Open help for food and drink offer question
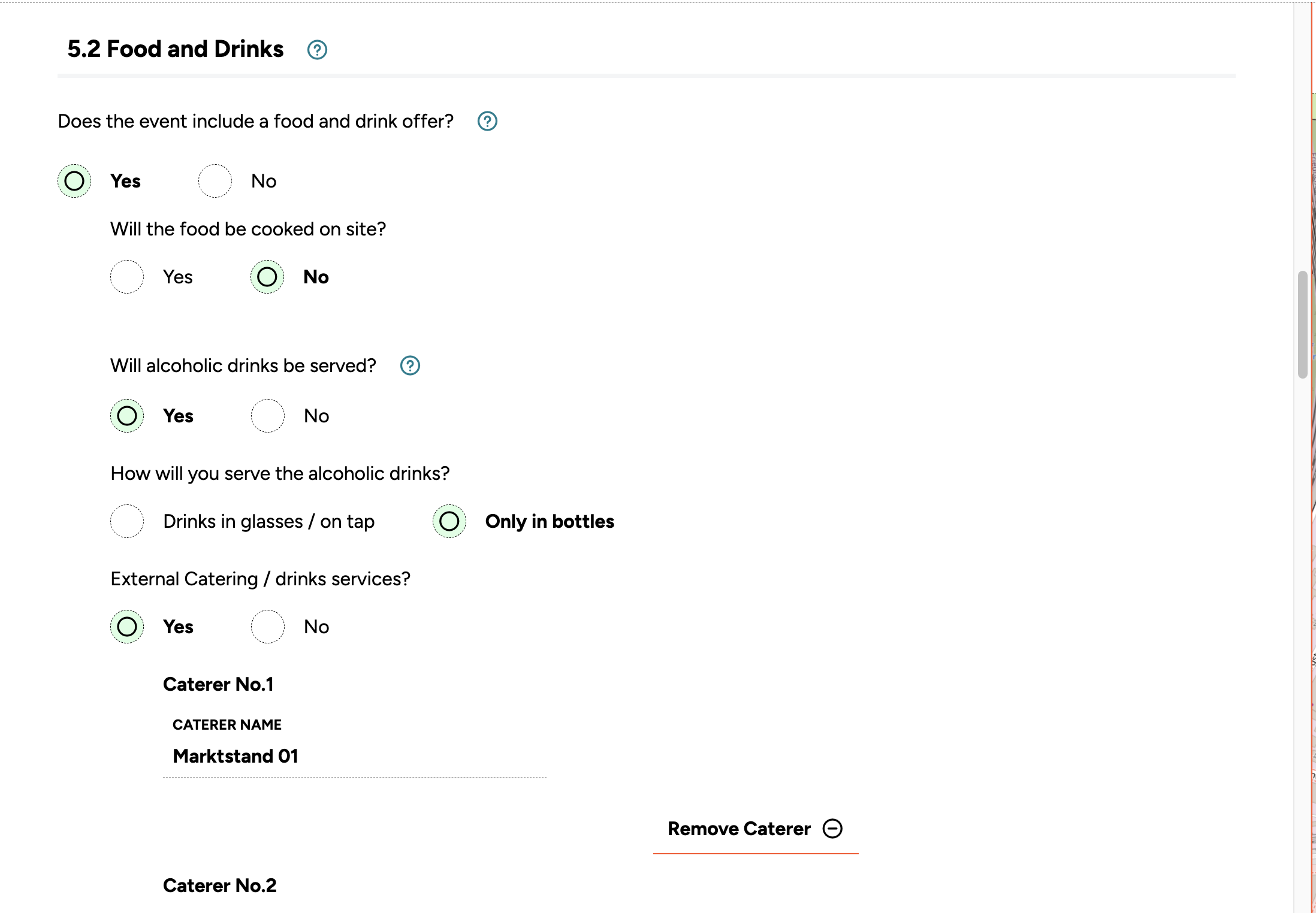Viewport: 1316px width, 913px height. click(x=487, y=121)
